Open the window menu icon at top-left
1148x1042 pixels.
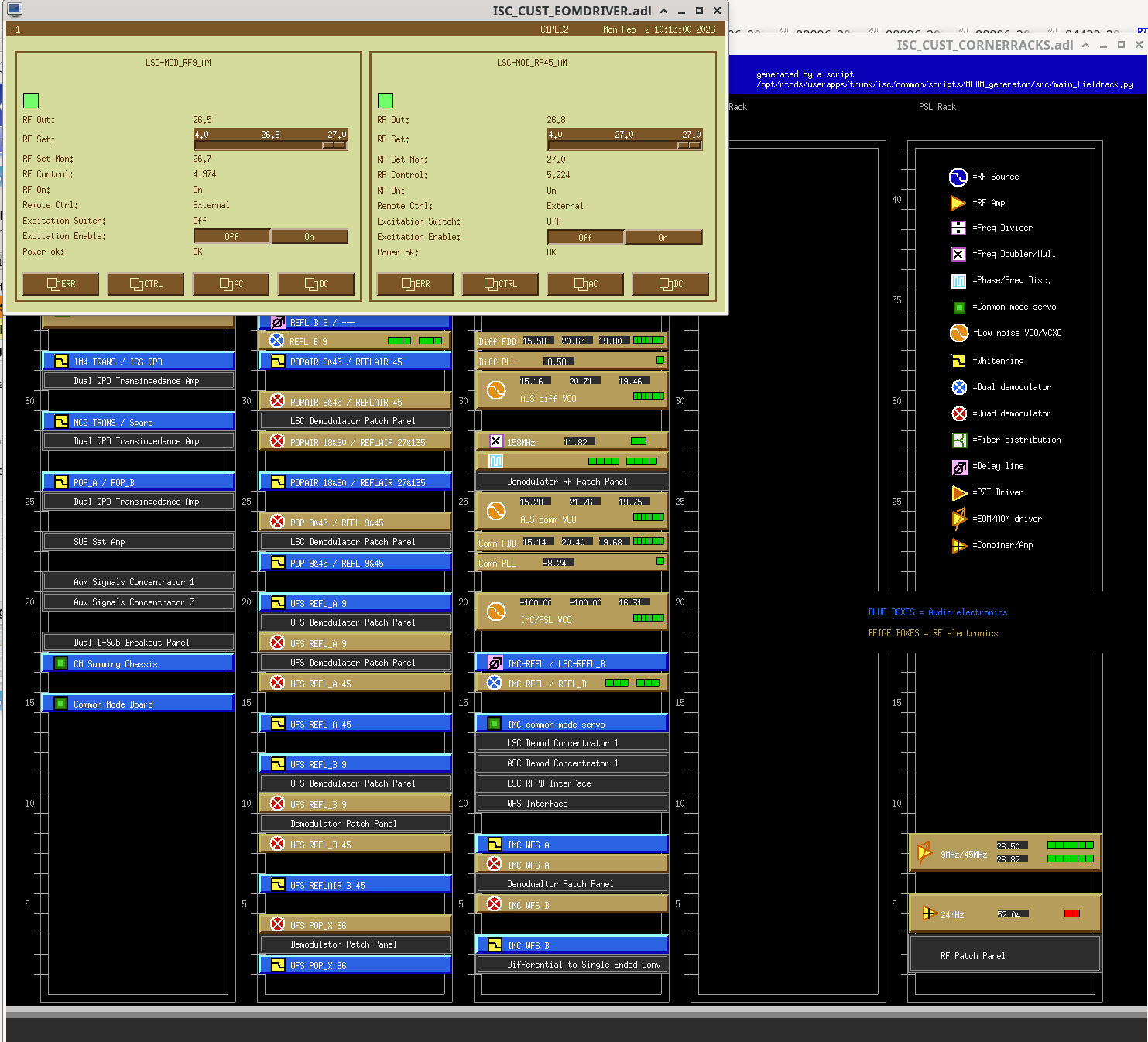[14, 10]
